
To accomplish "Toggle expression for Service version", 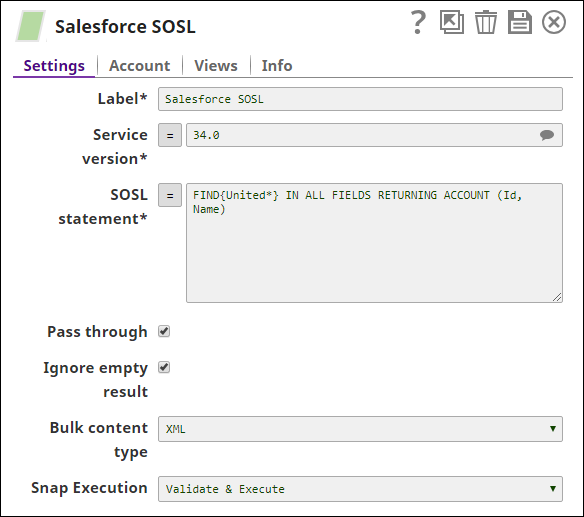I will [x=170, y=135].
